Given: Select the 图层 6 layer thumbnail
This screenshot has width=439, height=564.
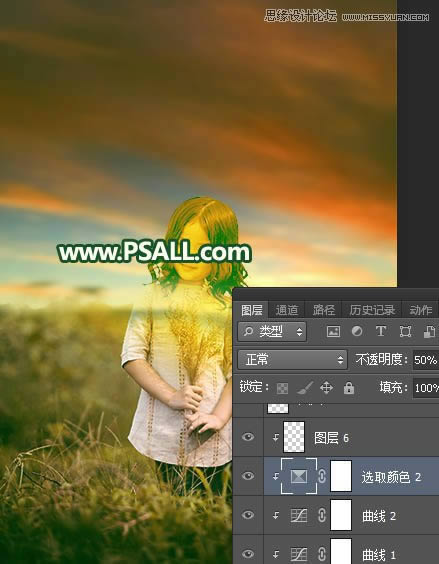Looking at the screenshot, I should pos(294,437).
